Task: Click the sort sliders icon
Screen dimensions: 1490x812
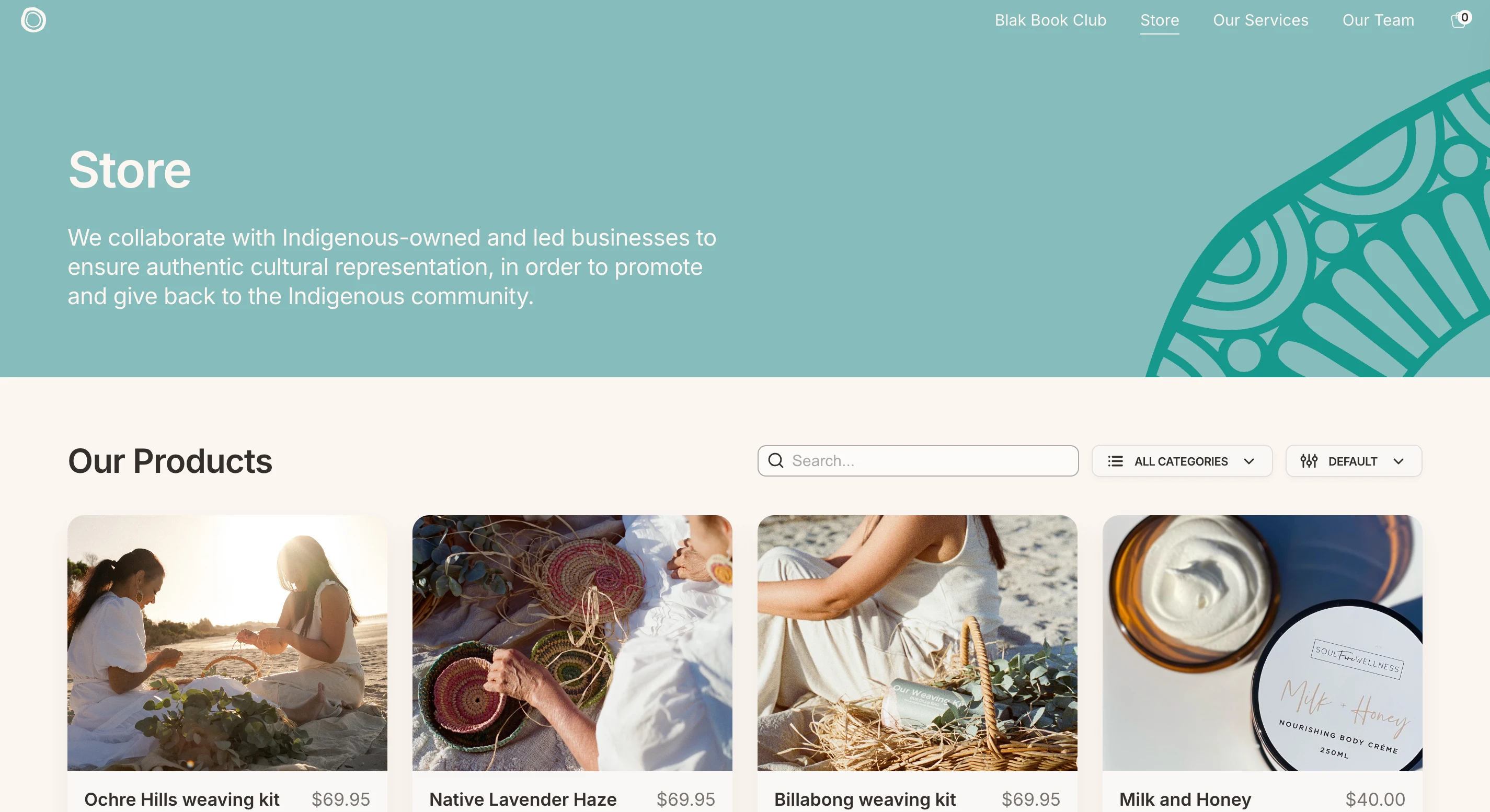Action: click(1309, 461)
